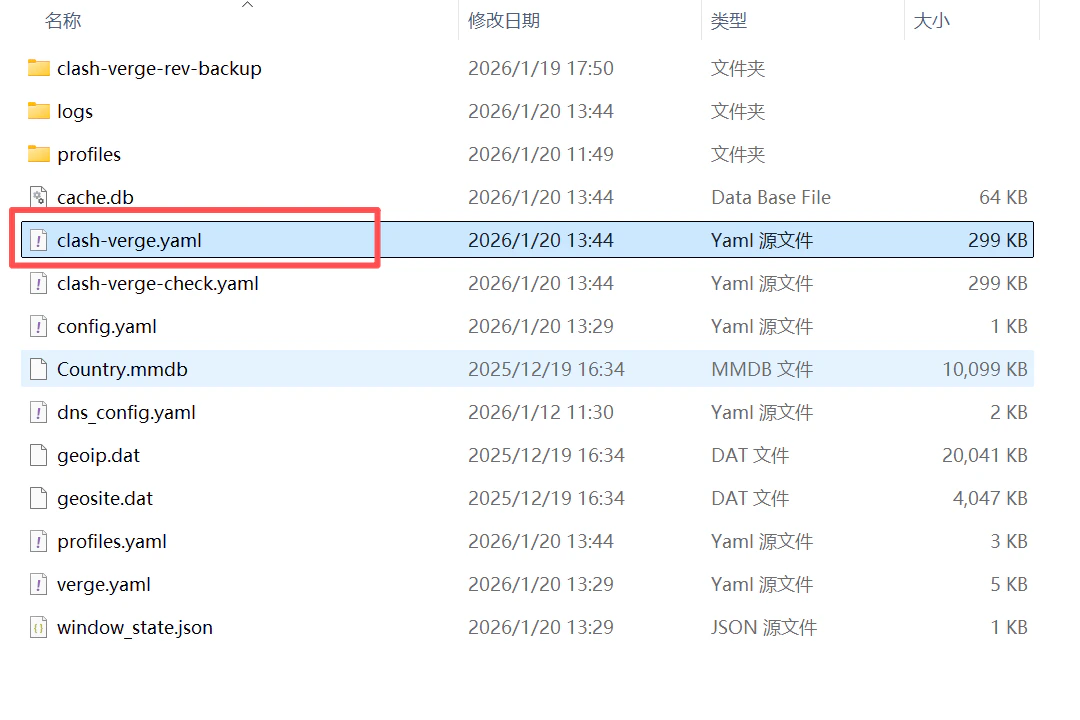This screenshot has width=1080, height=720.
Task: Click the 2026/1/12 11:30 date cell
Action: 541,412
